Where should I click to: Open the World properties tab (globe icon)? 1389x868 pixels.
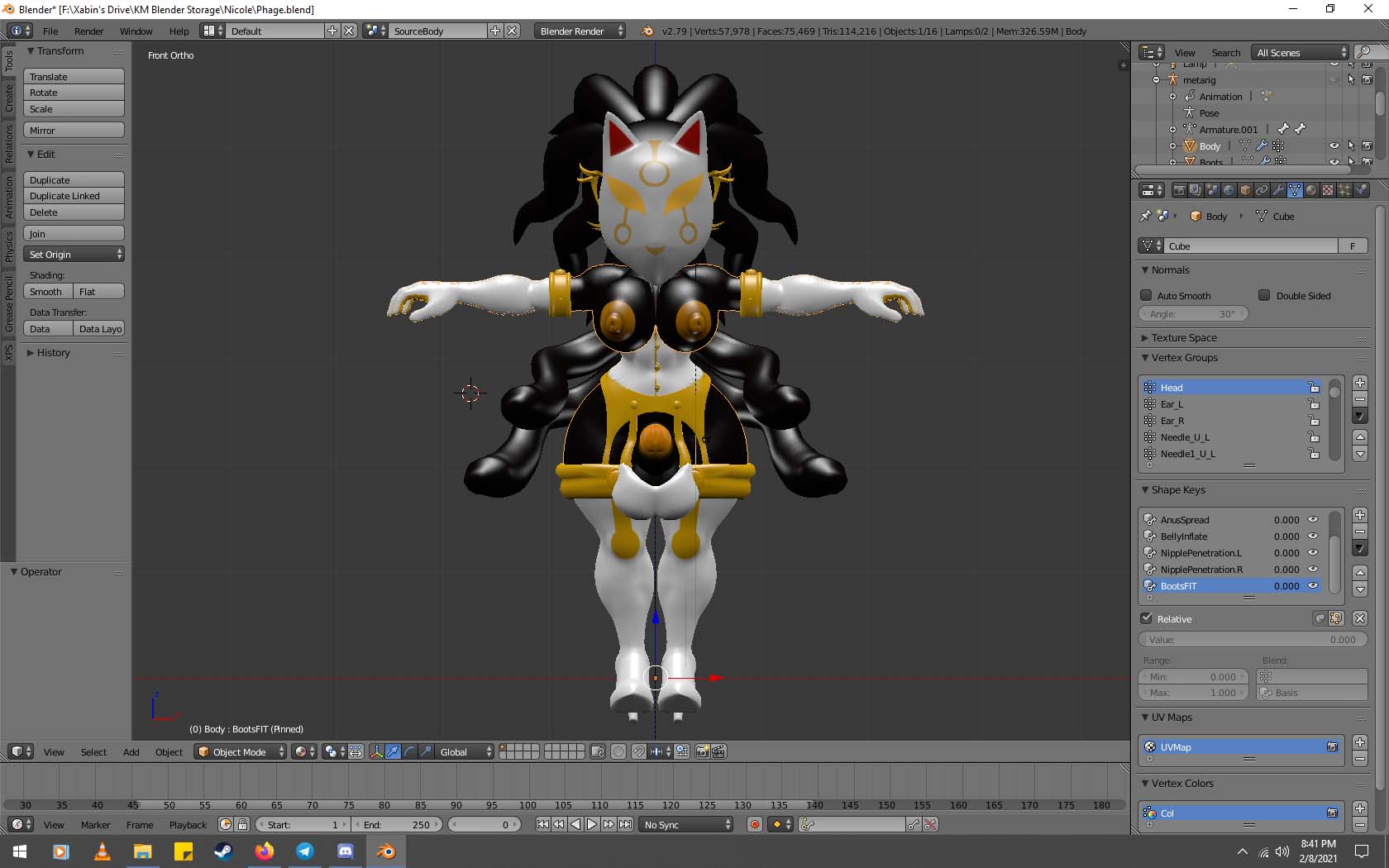click(1229, 190)
